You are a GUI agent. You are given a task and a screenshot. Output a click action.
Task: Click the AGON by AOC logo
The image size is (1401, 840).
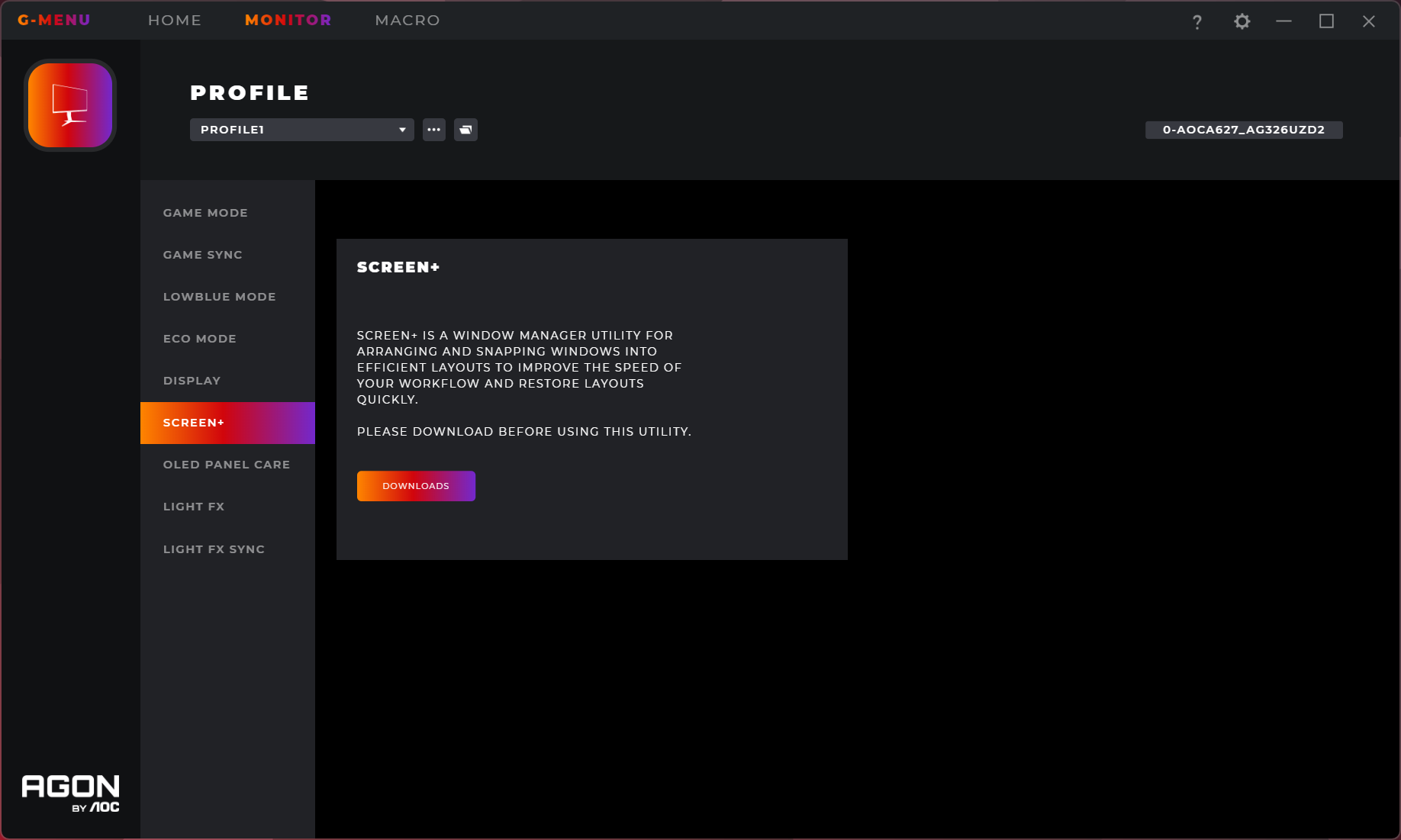(x=71, y=794)
